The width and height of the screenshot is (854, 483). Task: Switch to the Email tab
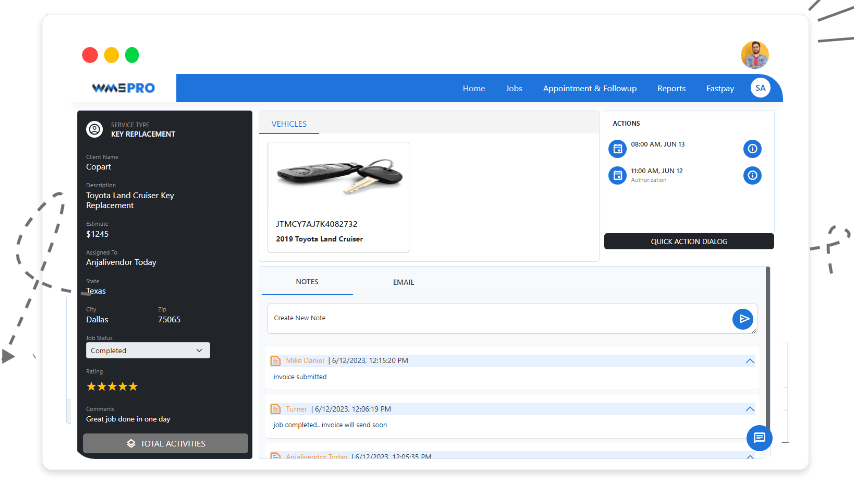click(403, 282)
